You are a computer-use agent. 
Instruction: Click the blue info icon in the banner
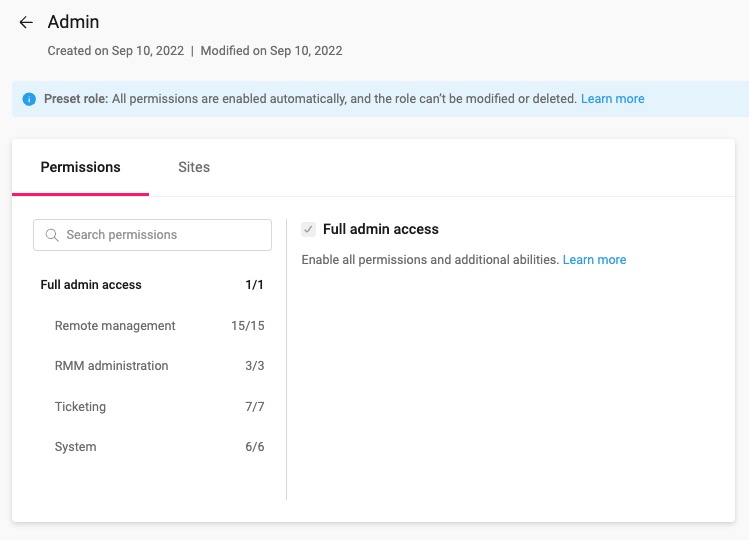click(x=29, y=99)
